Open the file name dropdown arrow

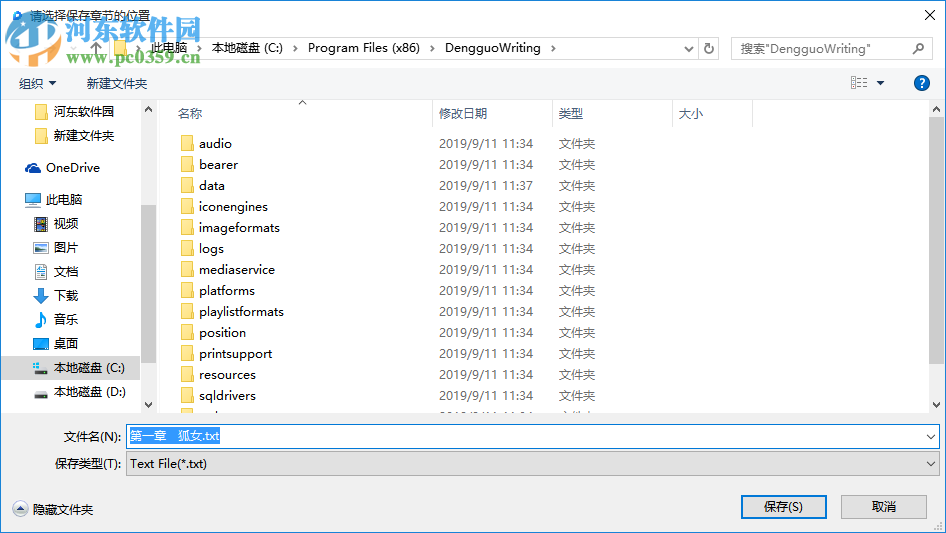(931, 436)
